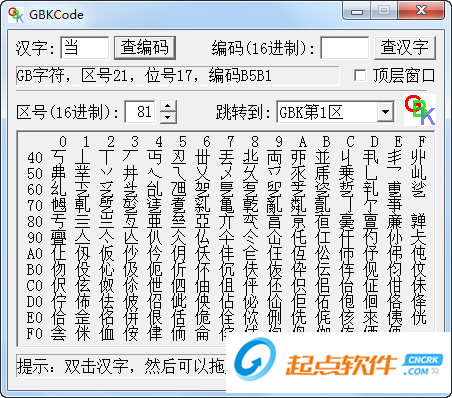The width and height of the screenshot is (452, 398).
Task: Click the 查汉字 lookup button
Action: coord(405,48)
